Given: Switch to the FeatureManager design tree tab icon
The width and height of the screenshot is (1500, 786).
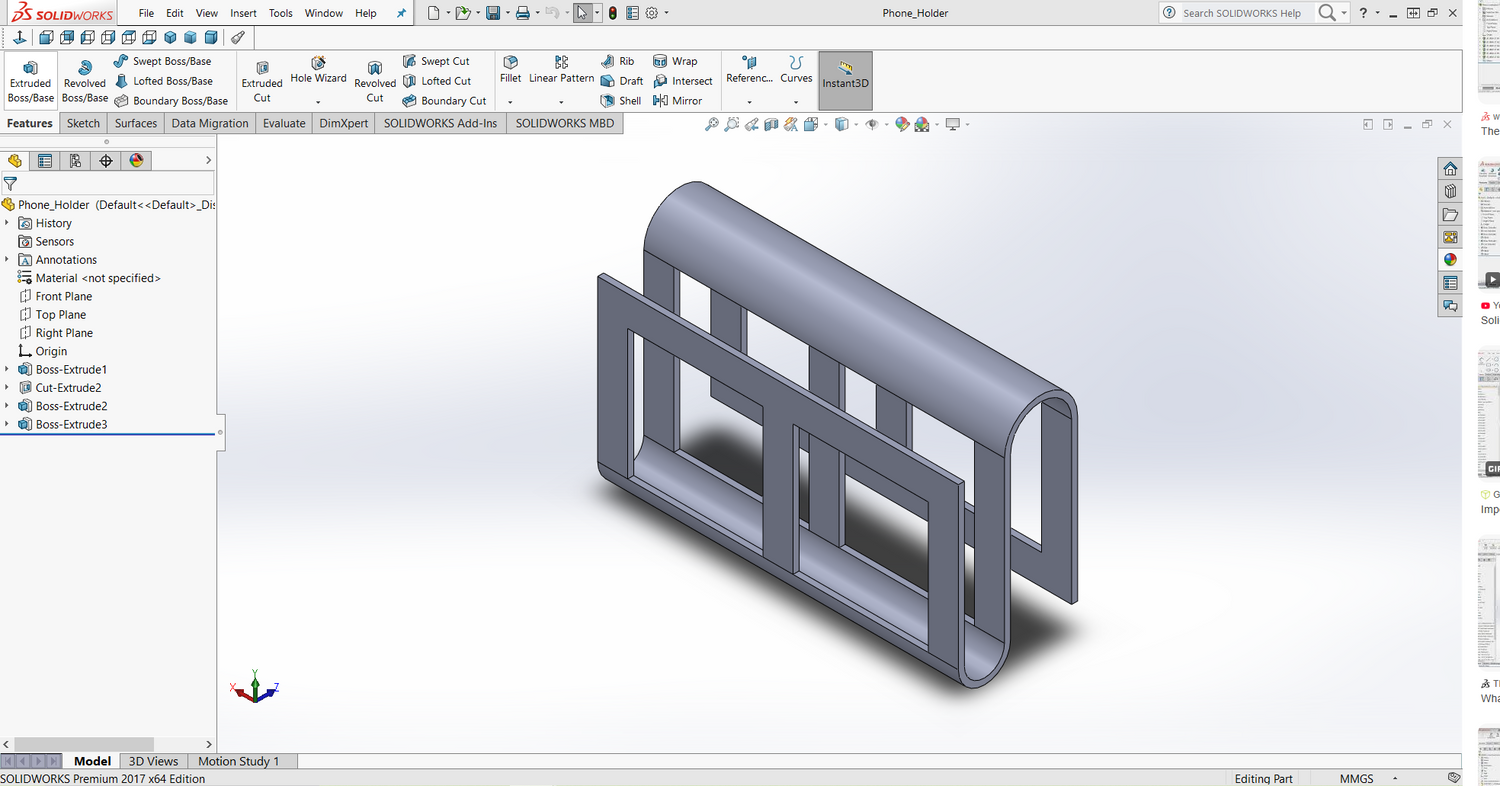Looking at the screenshot, I should tap(14, 161).
